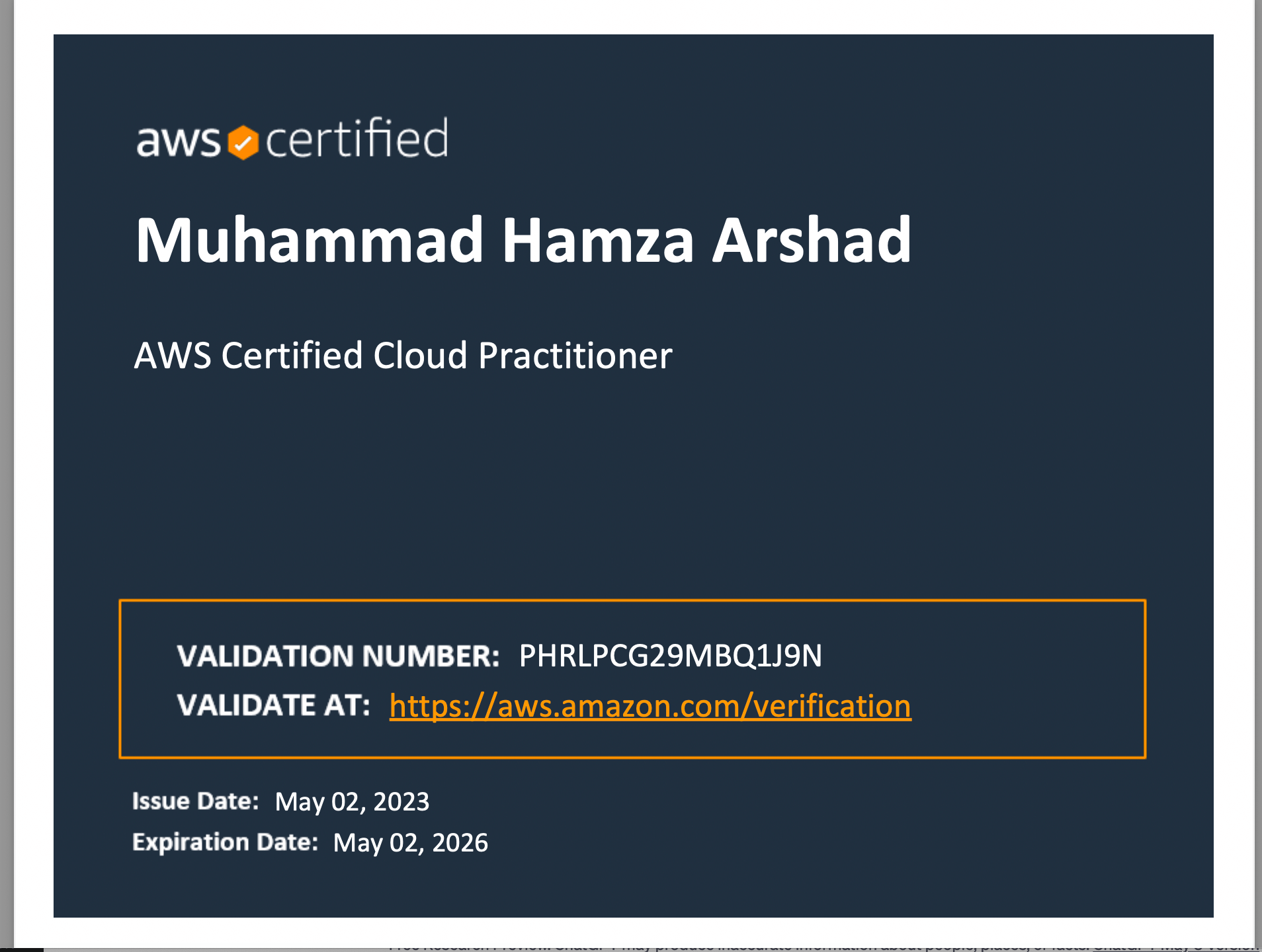This screenshot has height=952, width=1262.
Task: Click the year 2023 in the issue date
Action: (401, 802)
